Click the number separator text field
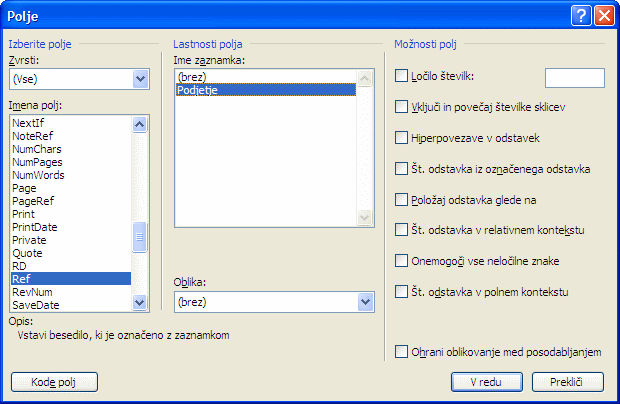The width and height of the screenshot is (620, 404). coord(574,78)
